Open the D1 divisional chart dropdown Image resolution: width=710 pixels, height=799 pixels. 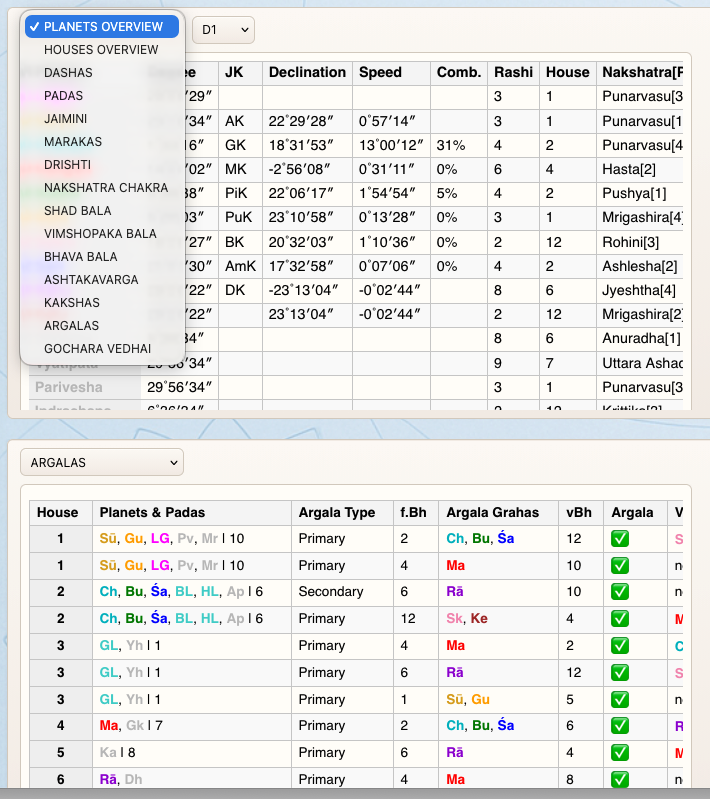224,30
